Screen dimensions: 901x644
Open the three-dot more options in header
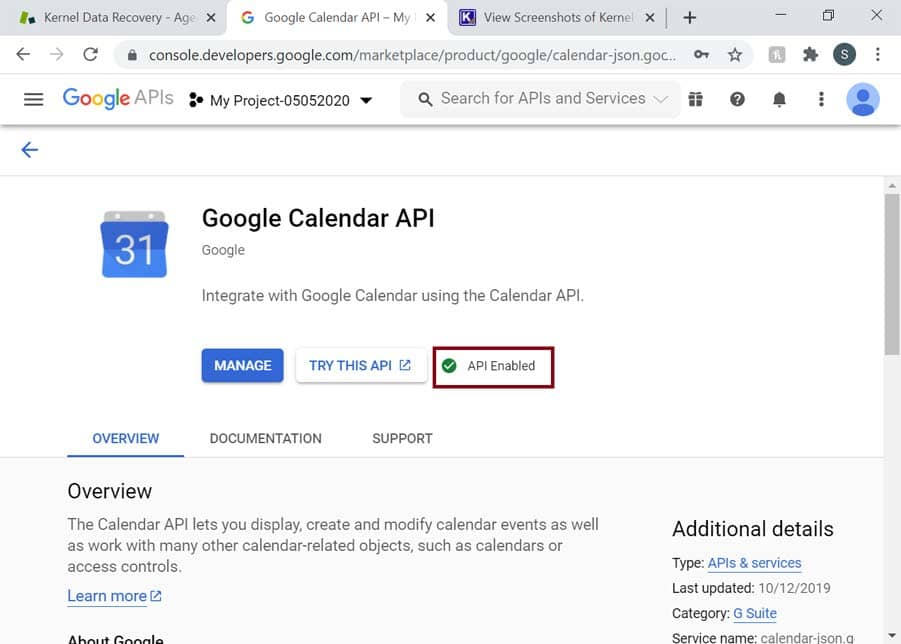tap(821, 99)
